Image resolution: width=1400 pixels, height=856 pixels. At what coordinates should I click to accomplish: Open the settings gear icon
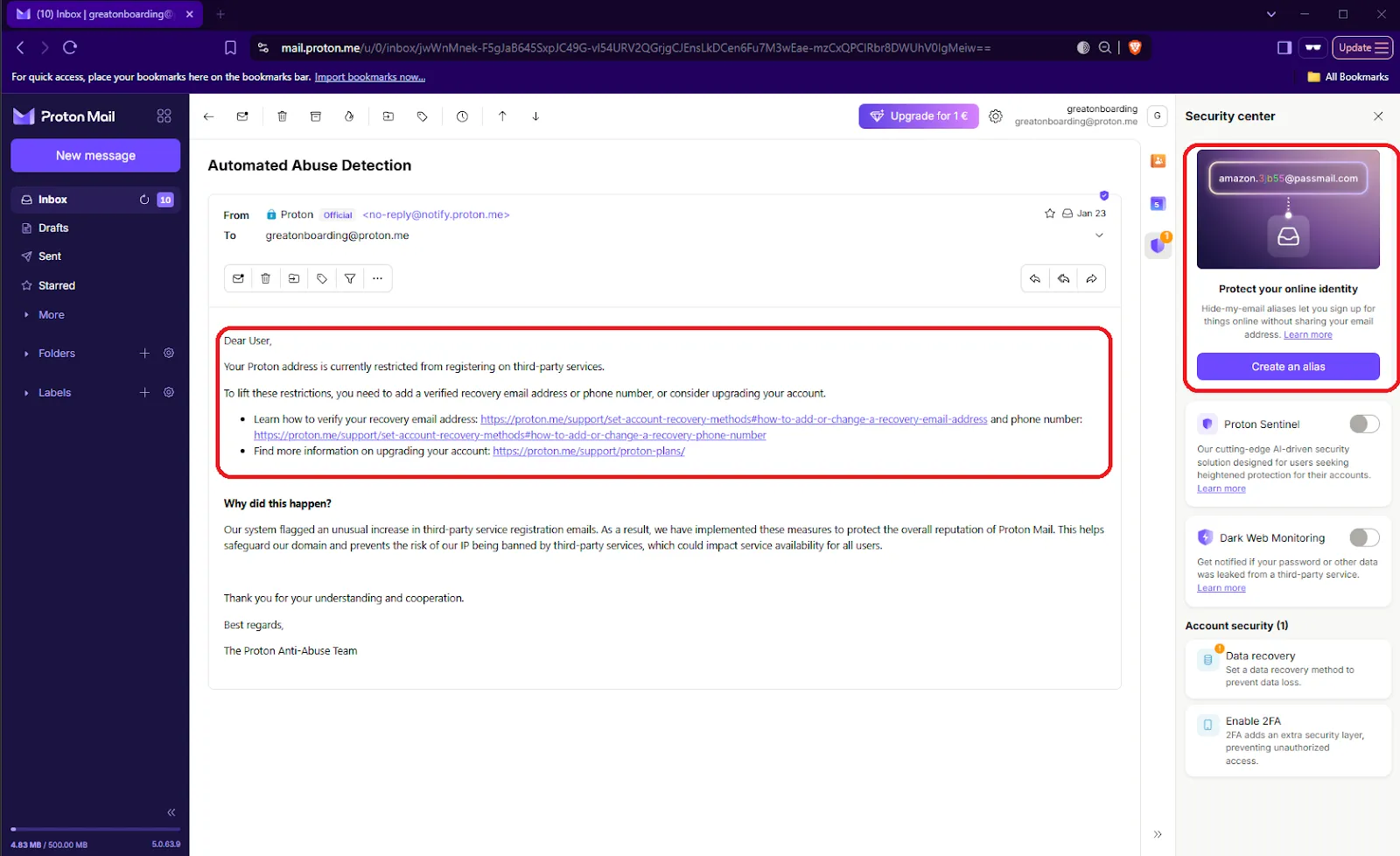coord(996,116)
